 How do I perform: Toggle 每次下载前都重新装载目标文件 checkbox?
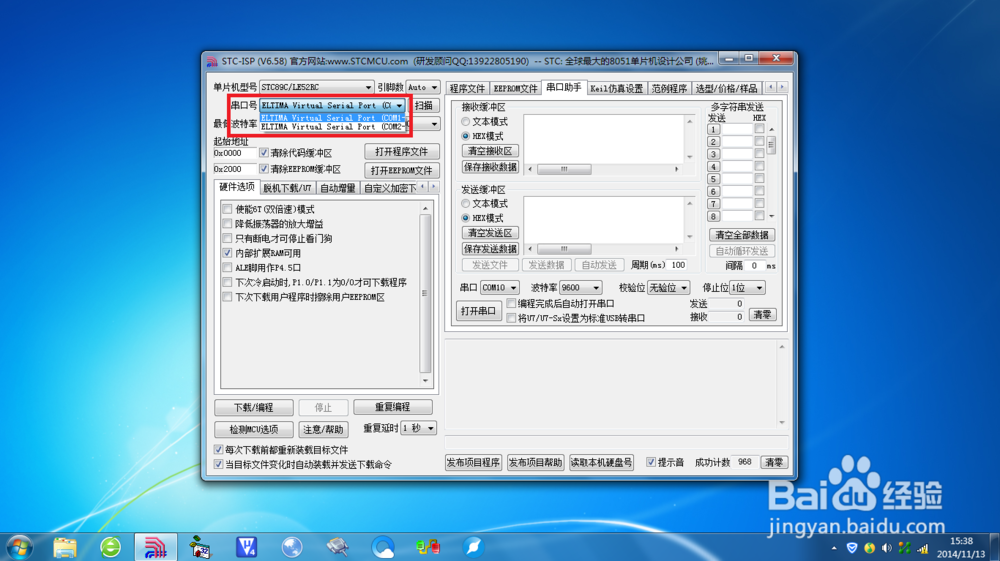(x=218, y=449)
